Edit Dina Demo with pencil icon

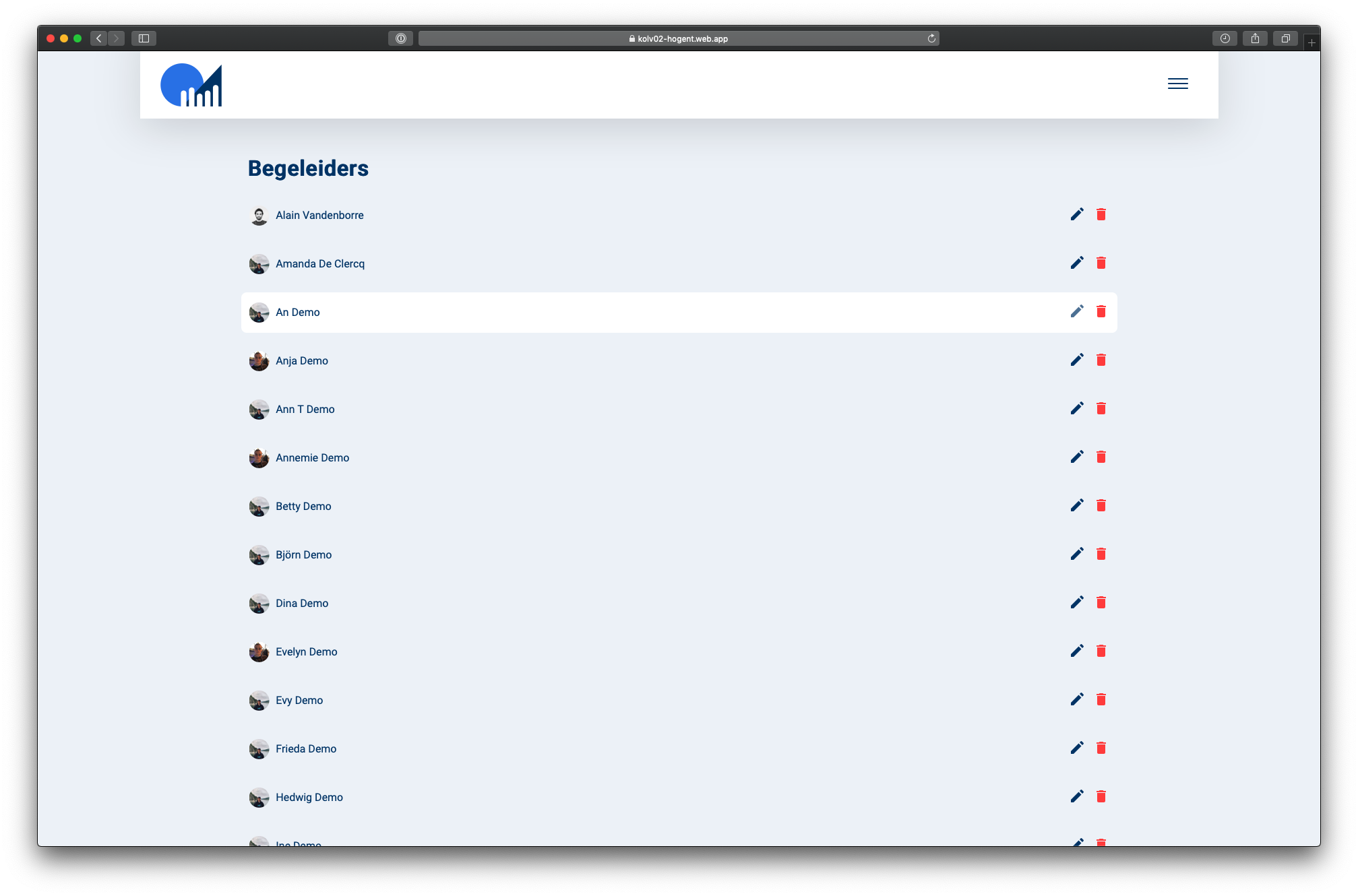(x=1077, y=602)
